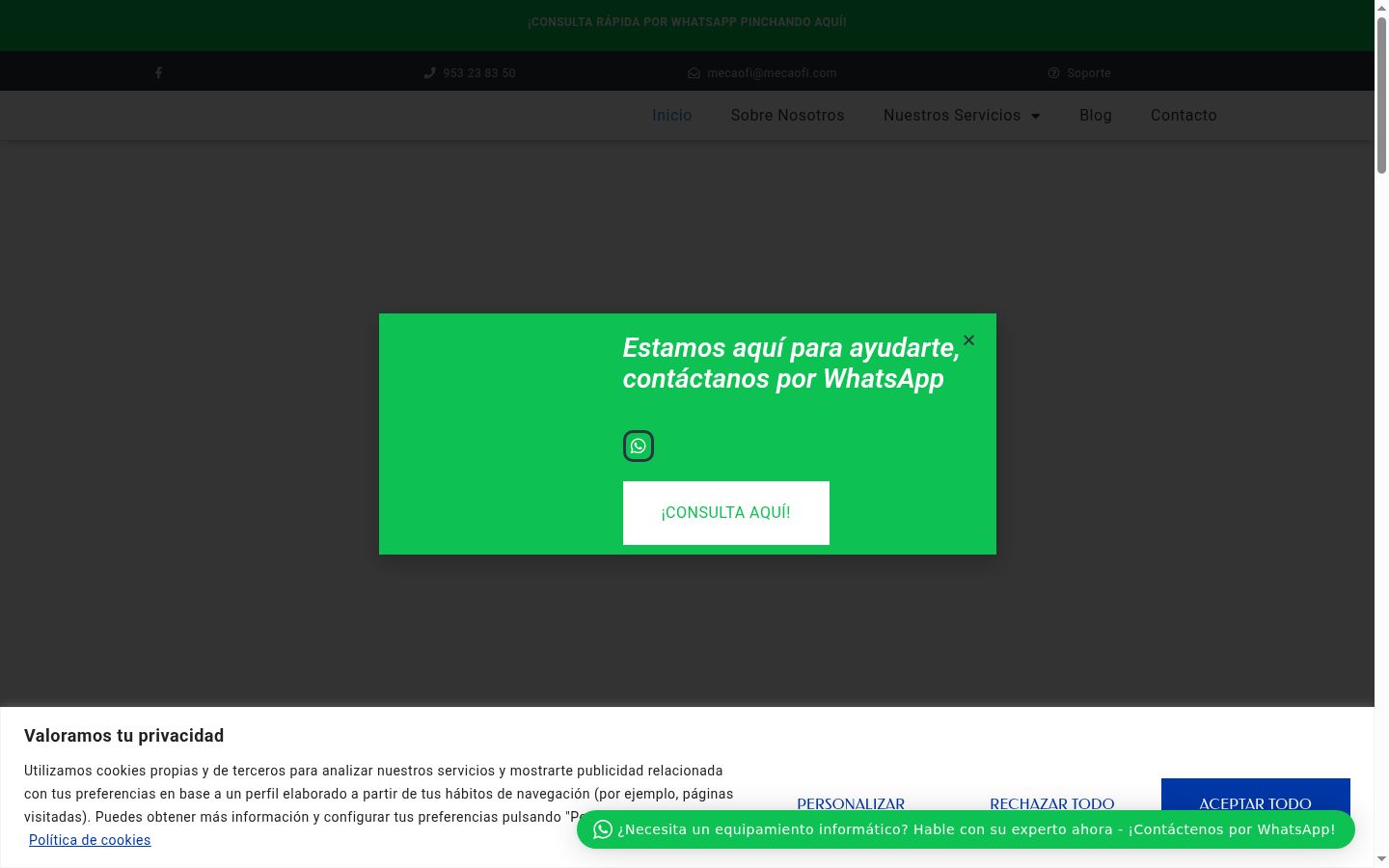1389x868 pixels.
Task: Go to Sobre Nosotros page
Action: click(x=787, y=116)
